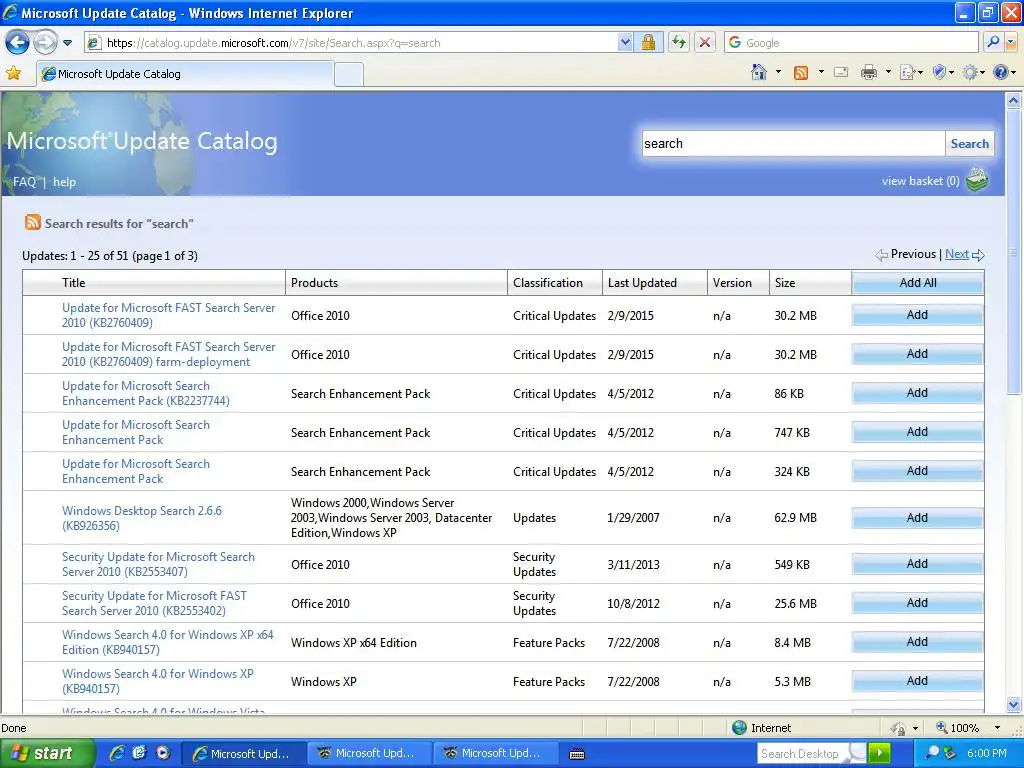1024x768 pixels.
Task: Open Favorites with the yellow star icon
Action: tap(13, 73)
